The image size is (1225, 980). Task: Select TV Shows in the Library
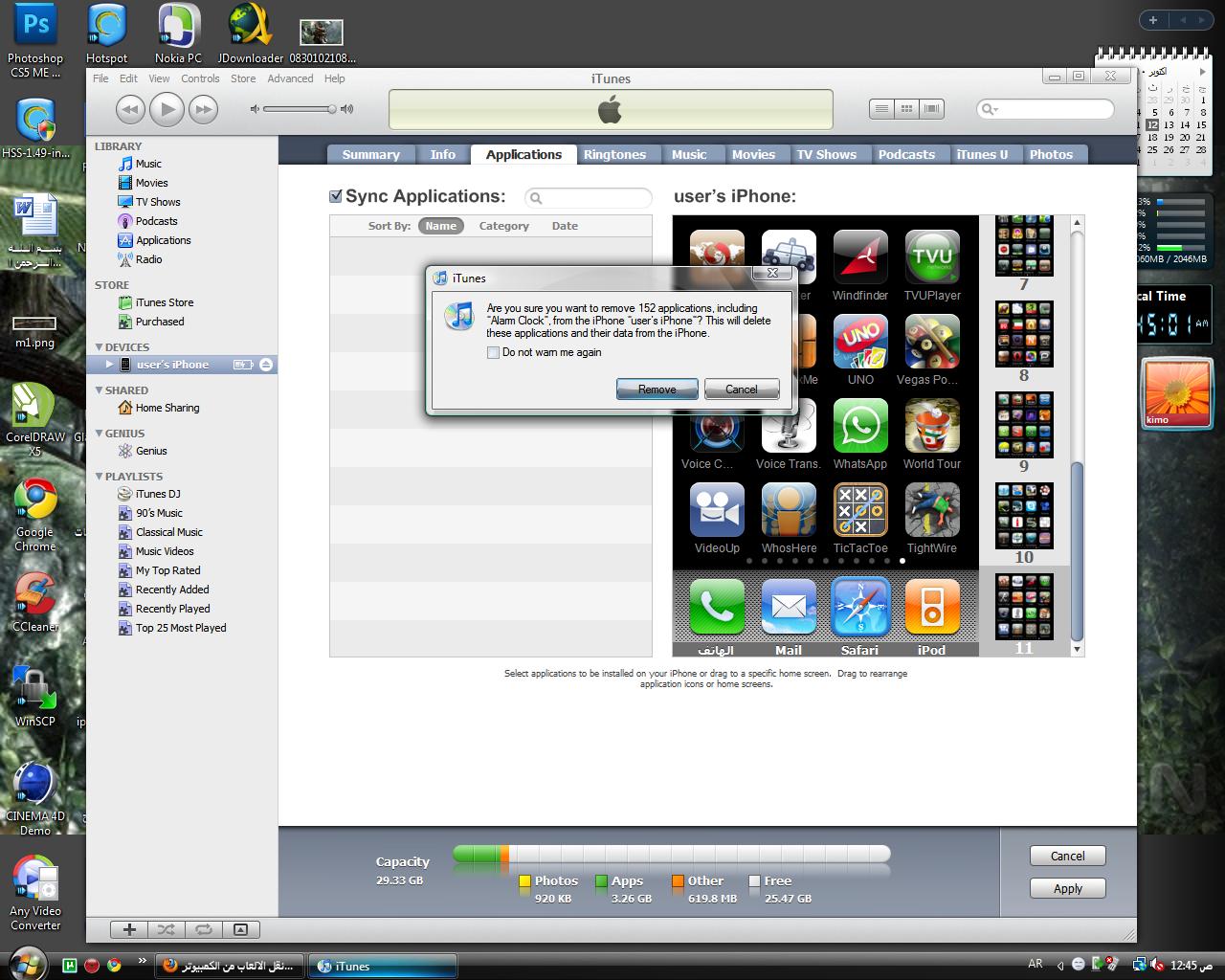pyautogui.click(x=158, y=202)
